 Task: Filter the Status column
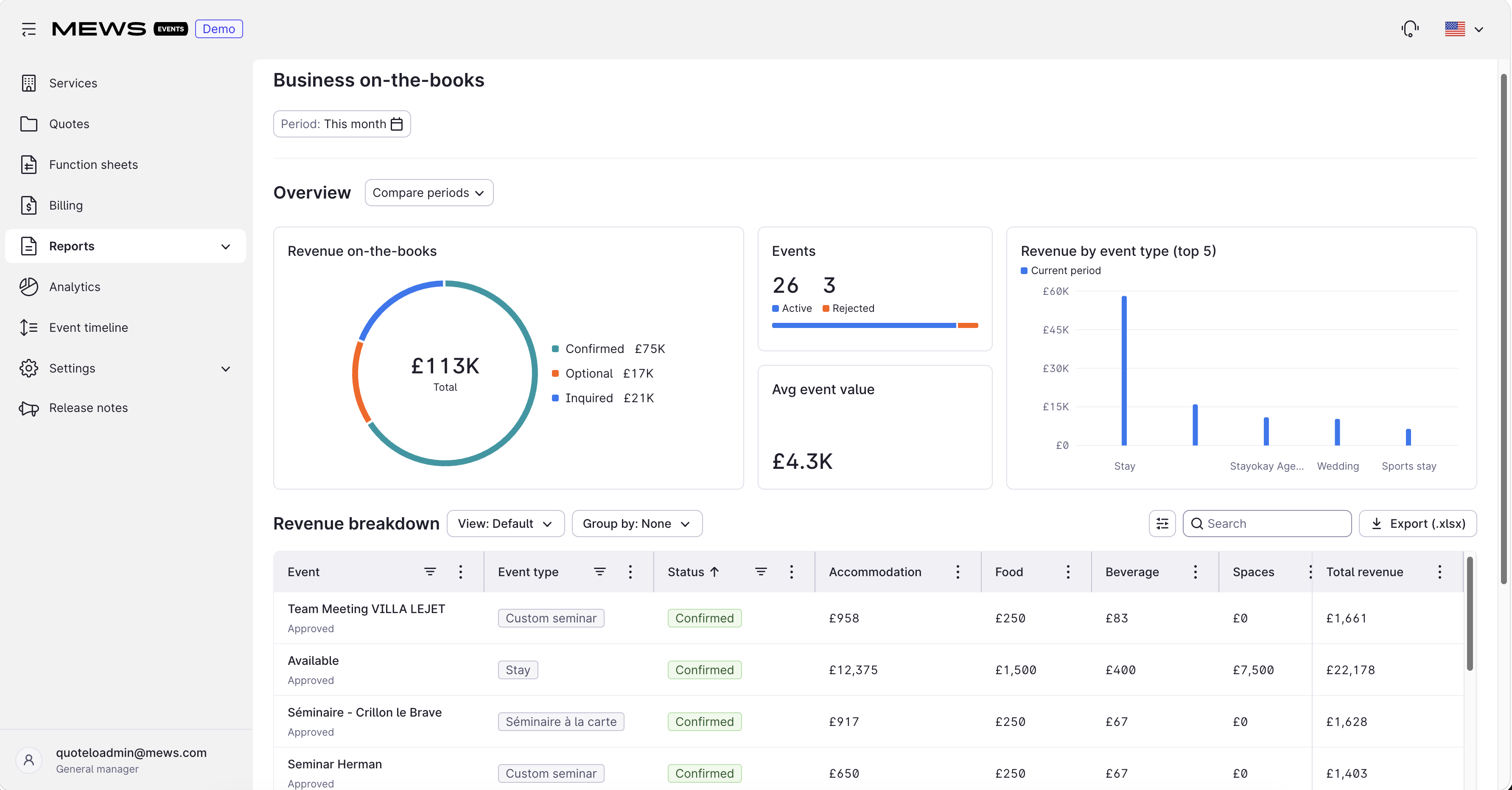(x=761, y=571)
